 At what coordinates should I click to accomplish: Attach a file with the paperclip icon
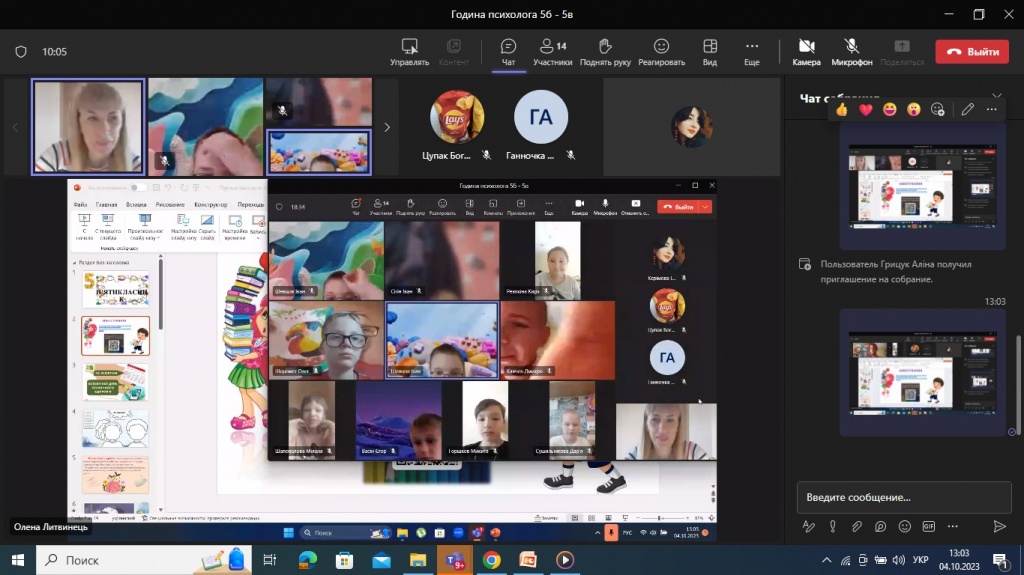(857, 526)
